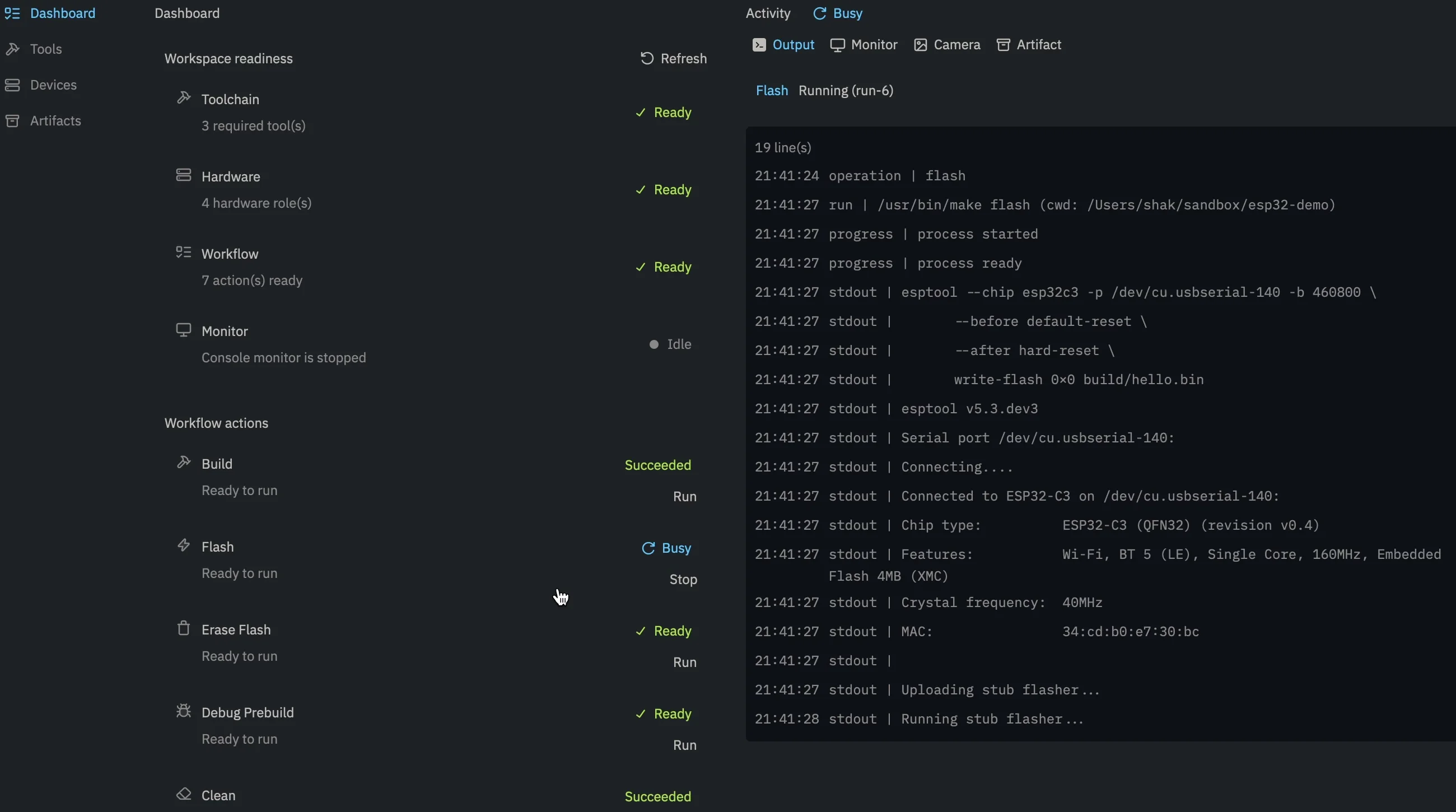
Task: Click the '7 action(s) ready' text
Action: [x=251, y=281]
